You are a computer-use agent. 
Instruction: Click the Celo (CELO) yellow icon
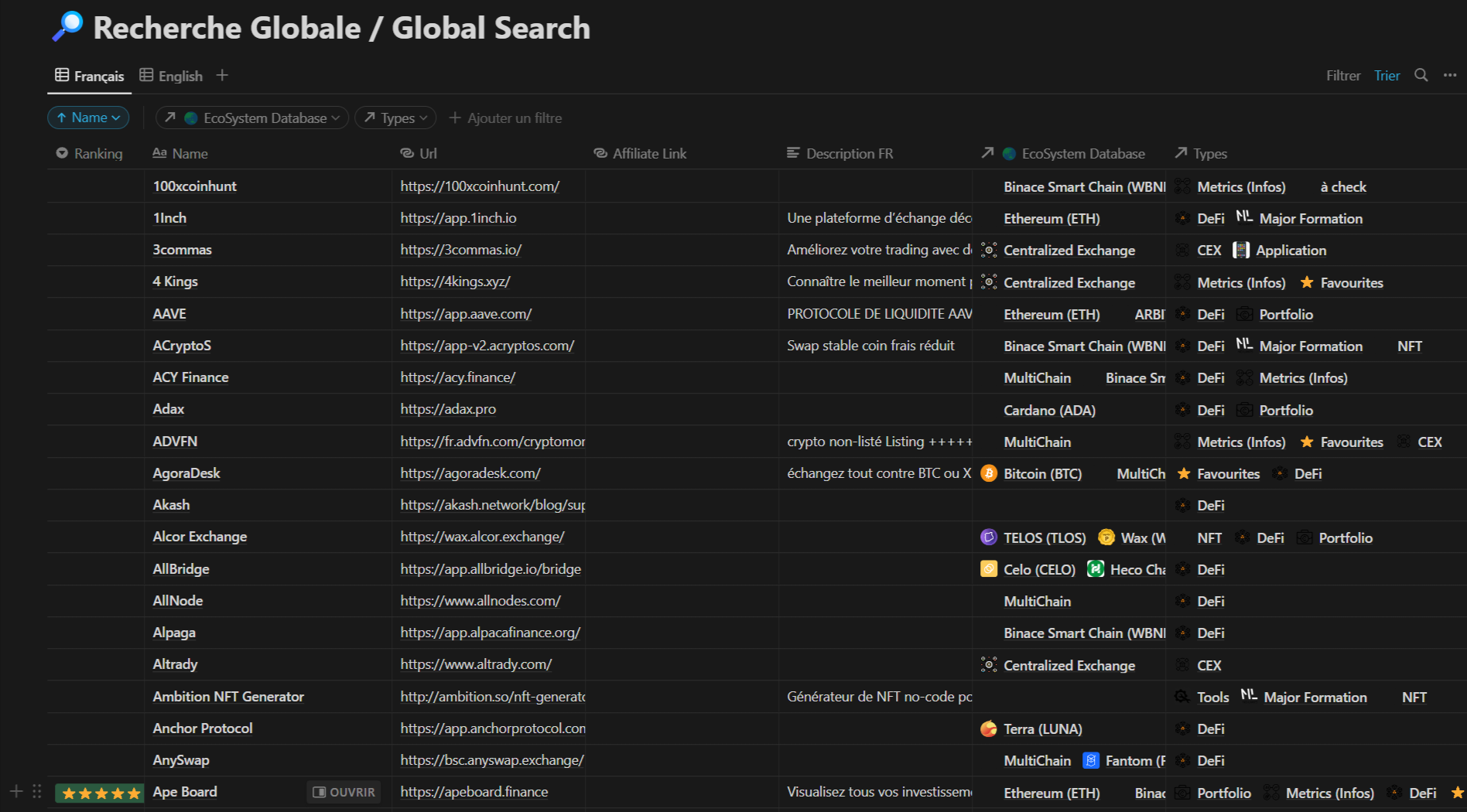click(x=989, y=569)
